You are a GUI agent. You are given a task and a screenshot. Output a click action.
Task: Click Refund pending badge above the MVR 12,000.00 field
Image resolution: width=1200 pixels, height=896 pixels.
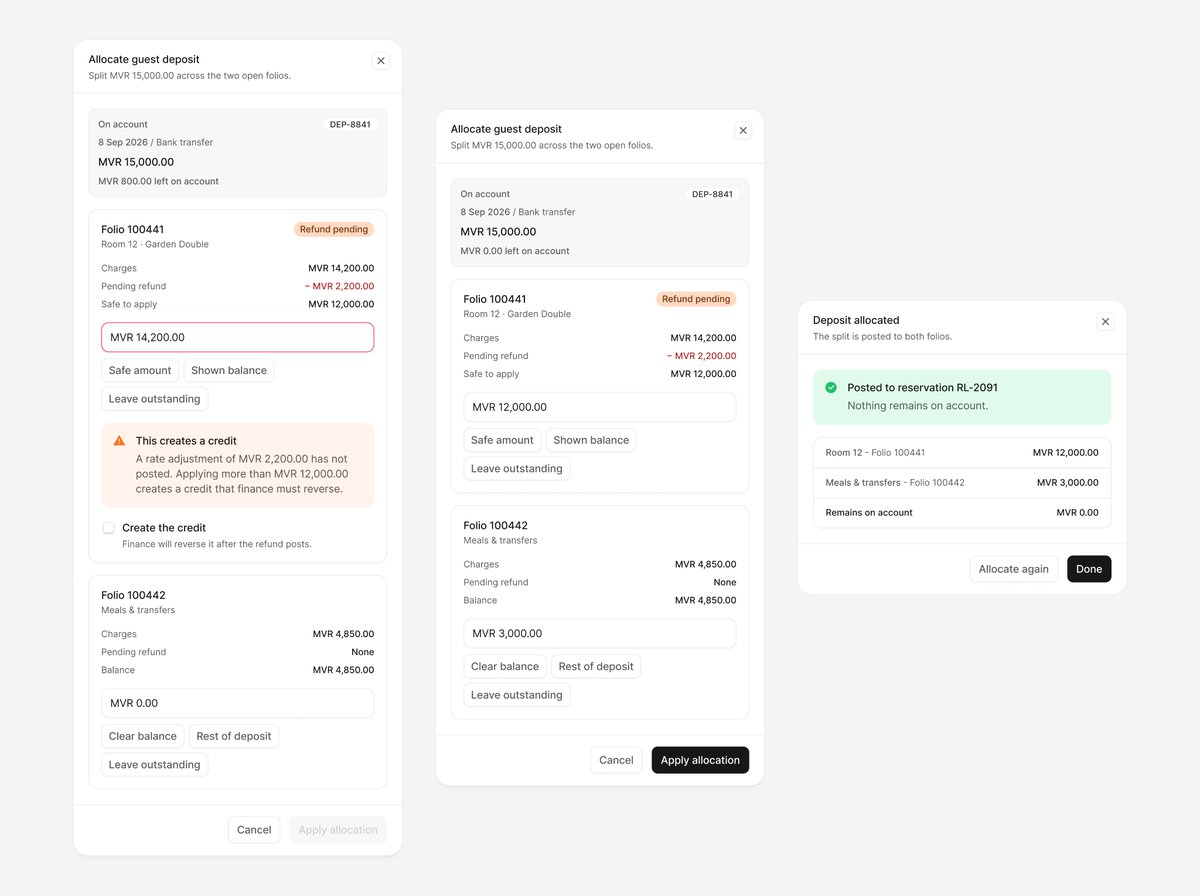(x=696, y=299)
